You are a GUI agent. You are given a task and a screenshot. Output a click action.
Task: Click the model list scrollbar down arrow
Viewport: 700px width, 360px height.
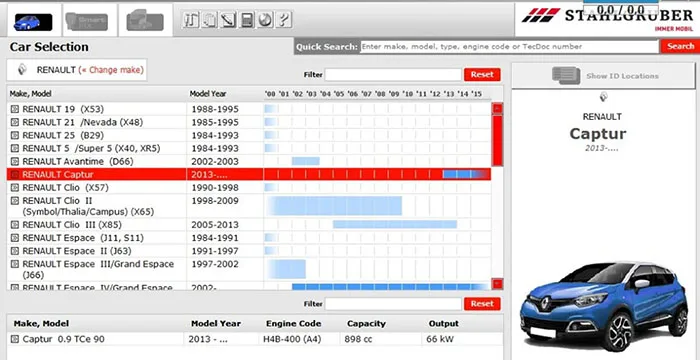click(497, 284)
